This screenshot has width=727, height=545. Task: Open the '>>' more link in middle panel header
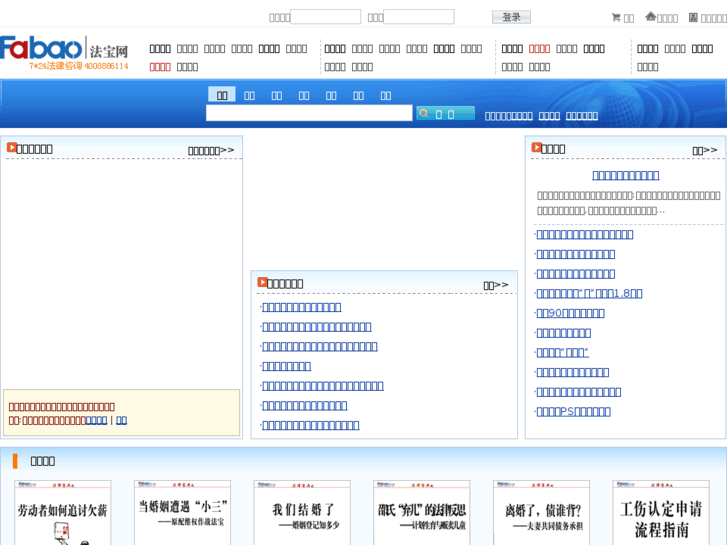coord(496,285)
